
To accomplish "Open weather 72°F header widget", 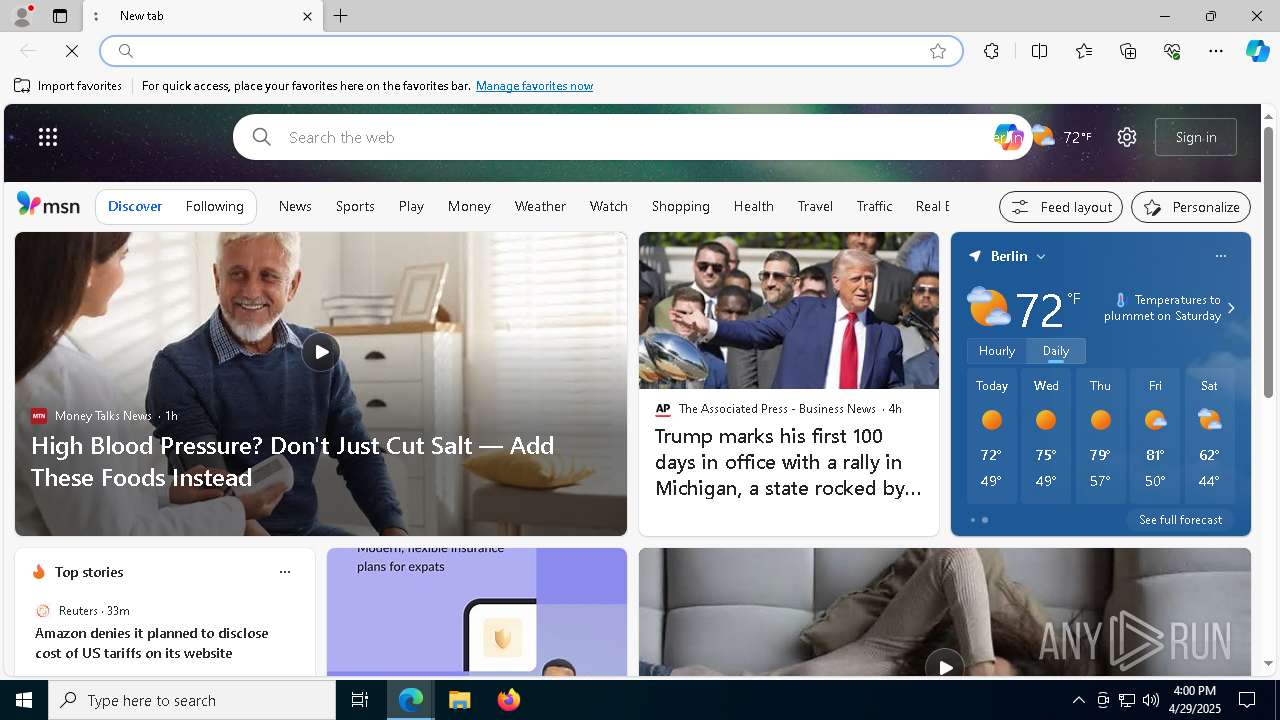I will [x=1063, y=137].
